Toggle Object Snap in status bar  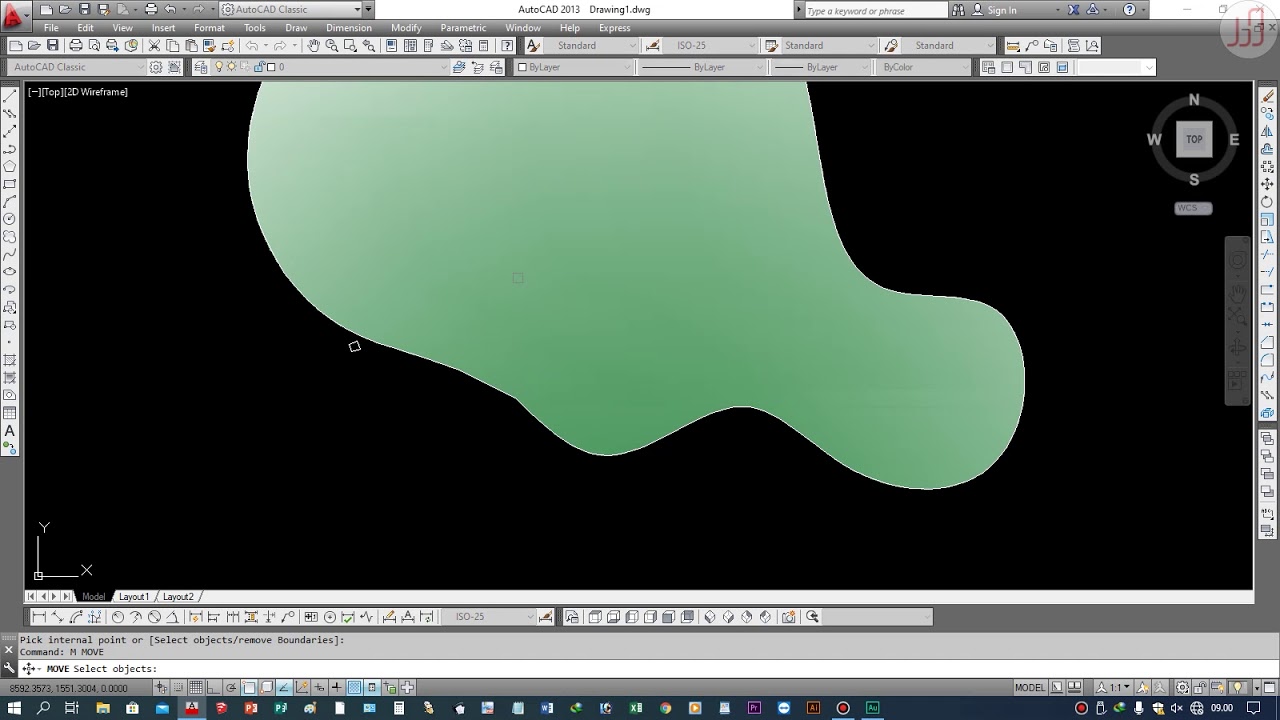point(249,687)
